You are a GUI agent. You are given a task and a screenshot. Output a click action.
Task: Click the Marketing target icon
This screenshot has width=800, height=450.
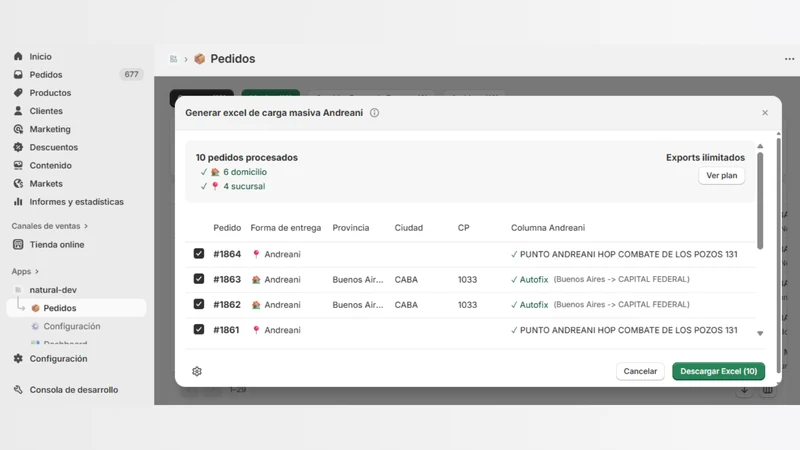(18, 129)
